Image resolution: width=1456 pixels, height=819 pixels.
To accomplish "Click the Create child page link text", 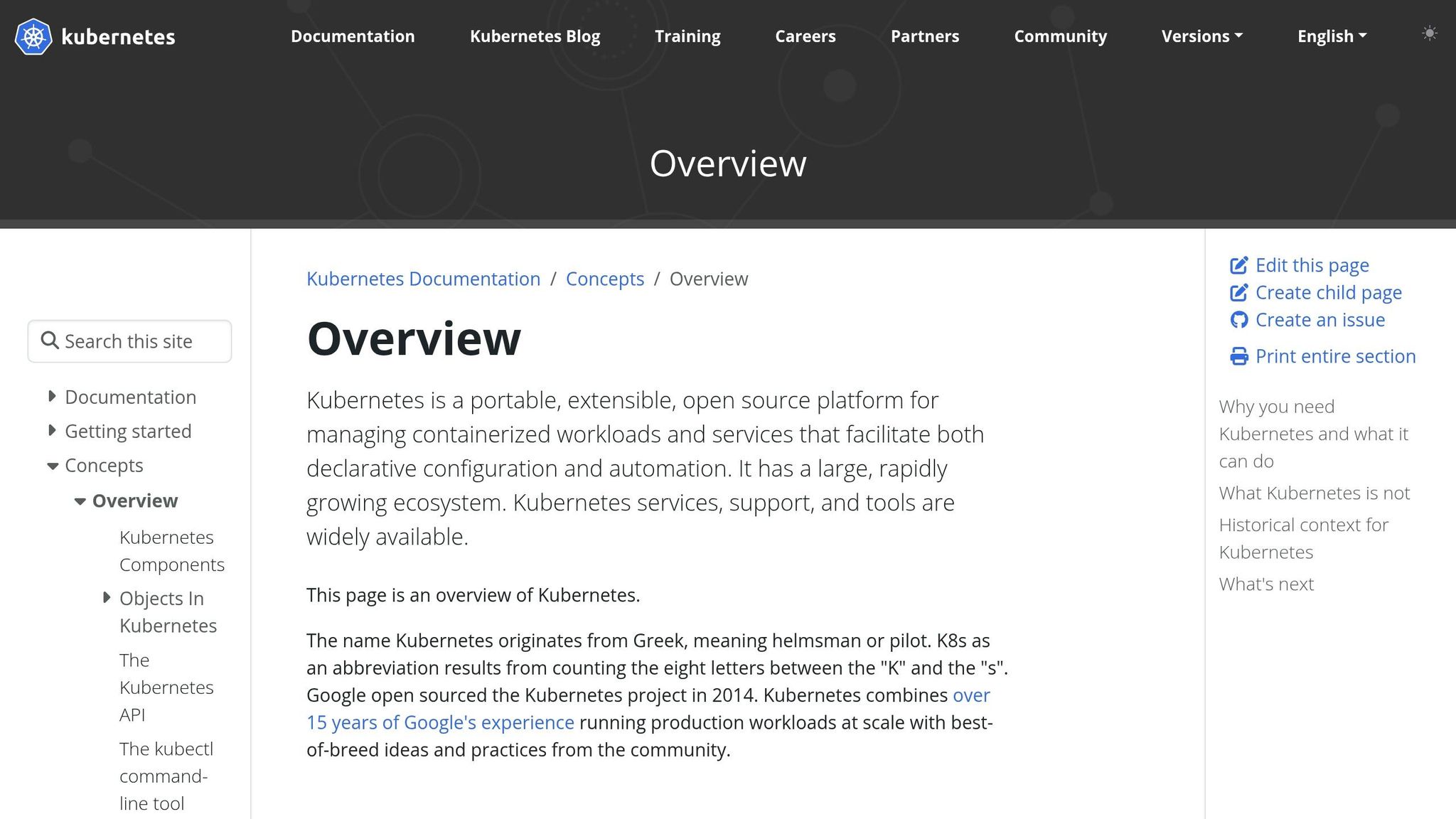I will click(x=1329, y=293).
